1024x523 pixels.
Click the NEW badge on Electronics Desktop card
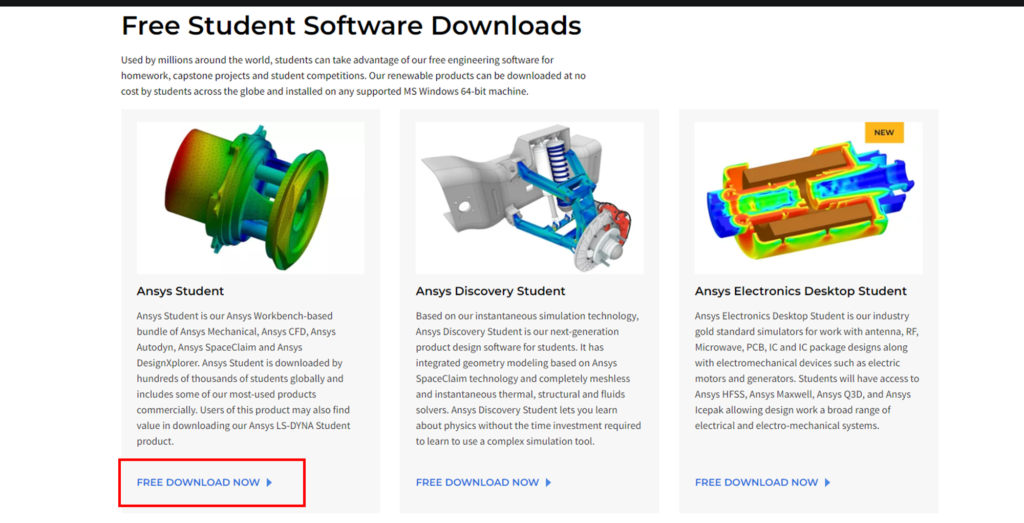click(884, 133)
